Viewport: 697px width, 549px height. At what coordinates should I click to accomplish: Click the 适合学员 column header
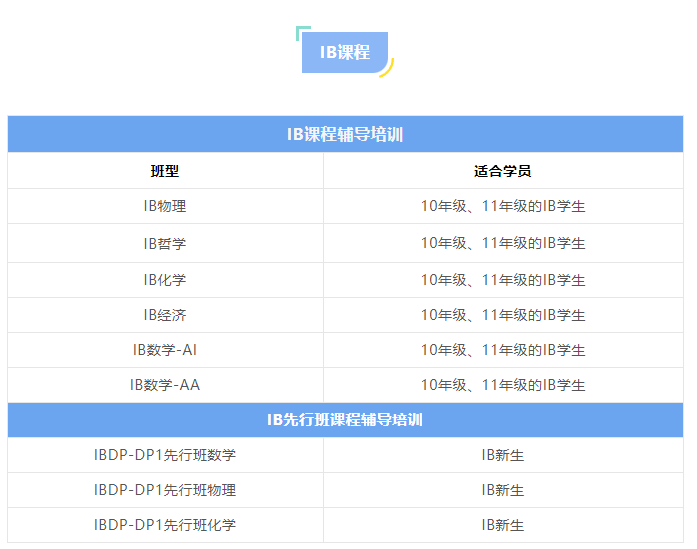tap(503, 171)
